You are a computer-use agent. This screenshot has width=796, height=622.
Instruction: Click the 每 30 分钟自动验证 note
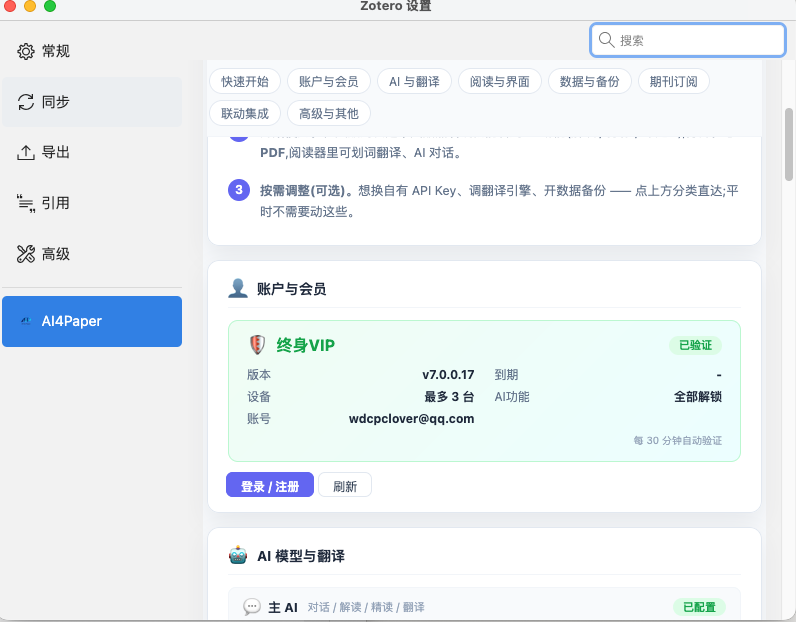click(677, 440)
